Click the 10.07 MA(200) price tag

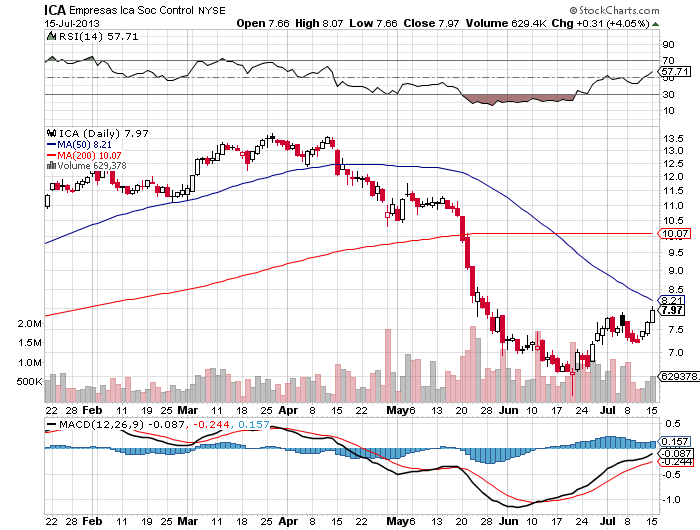[675, 233]
